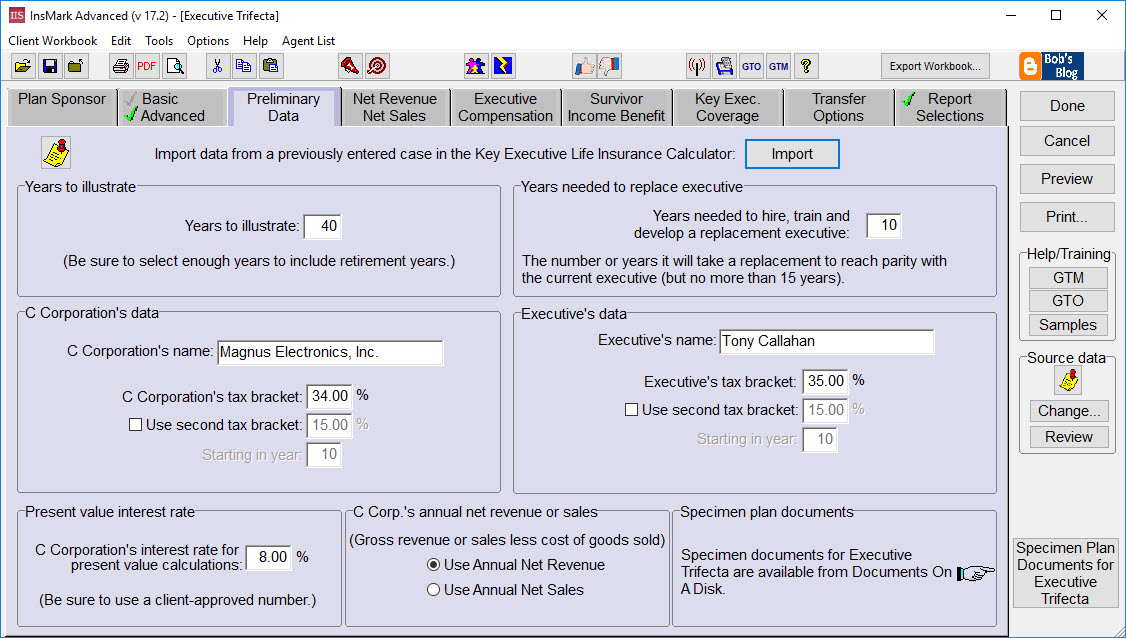Export the report as PDF

click(145, 65)
